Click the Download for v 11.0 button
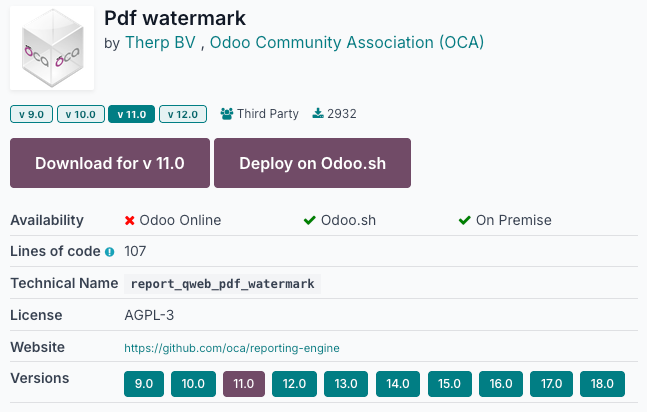This screenshot has width=647, height=412. click(x=110, y=163)
